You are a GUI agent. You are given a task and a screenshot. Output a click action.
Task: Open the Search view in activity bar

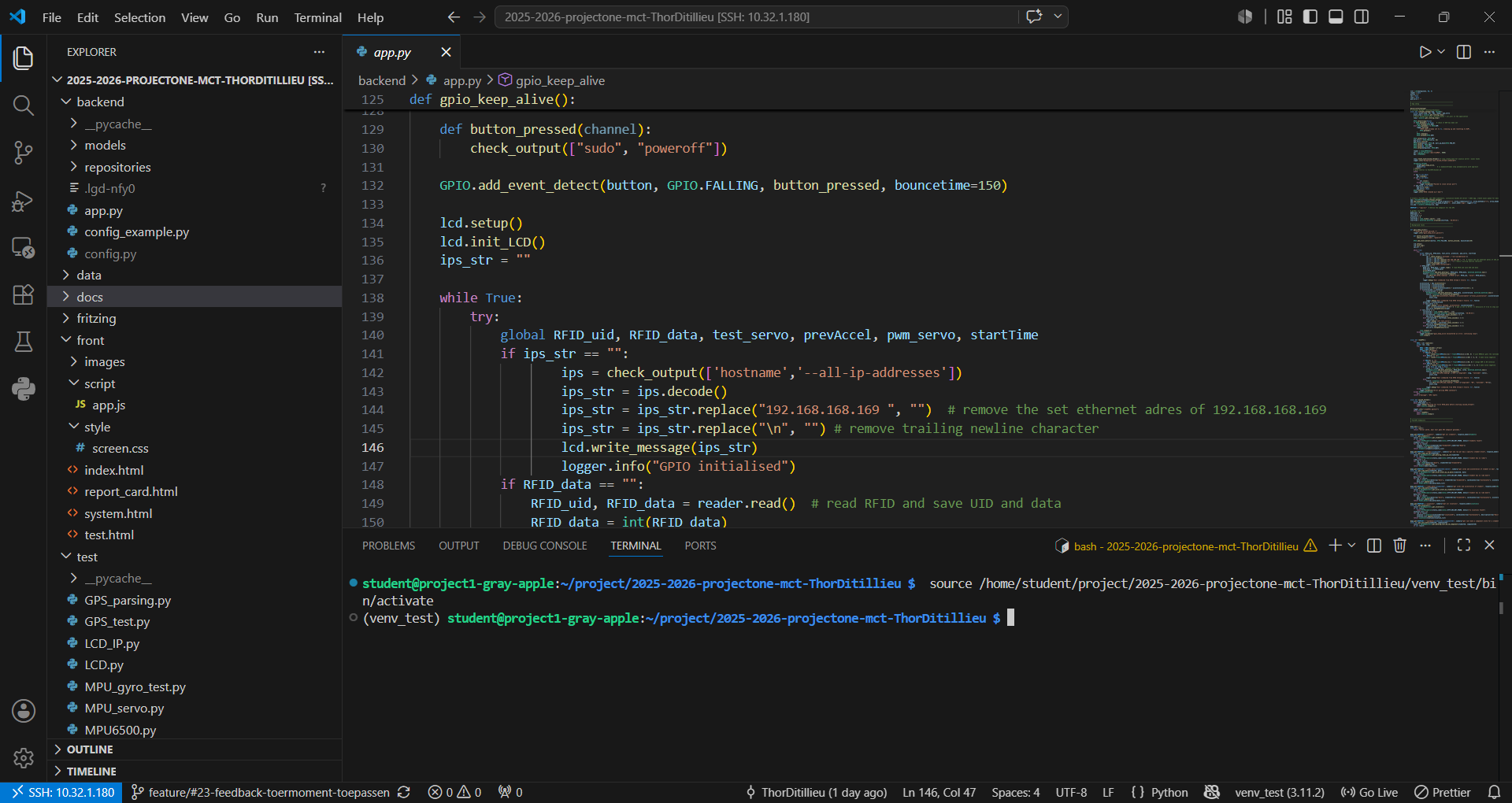pos(23,105)
